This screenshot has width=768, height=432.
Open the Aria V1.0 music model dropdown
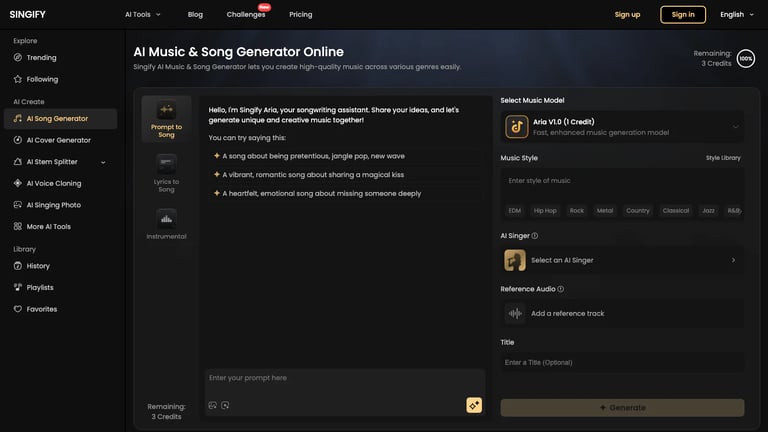click(x=622, y=127)
